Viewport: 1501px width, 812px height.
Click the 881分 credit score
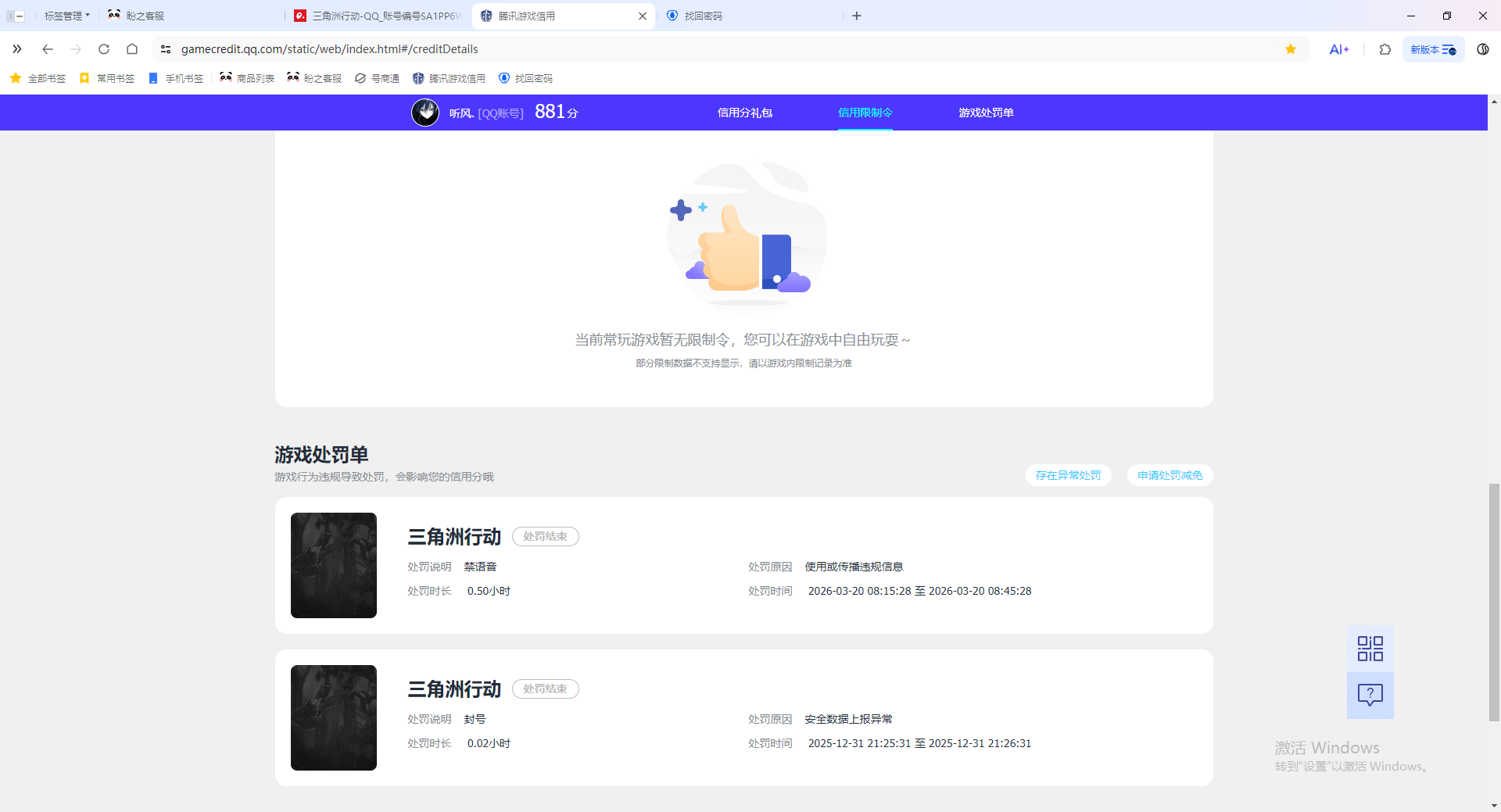557,112
